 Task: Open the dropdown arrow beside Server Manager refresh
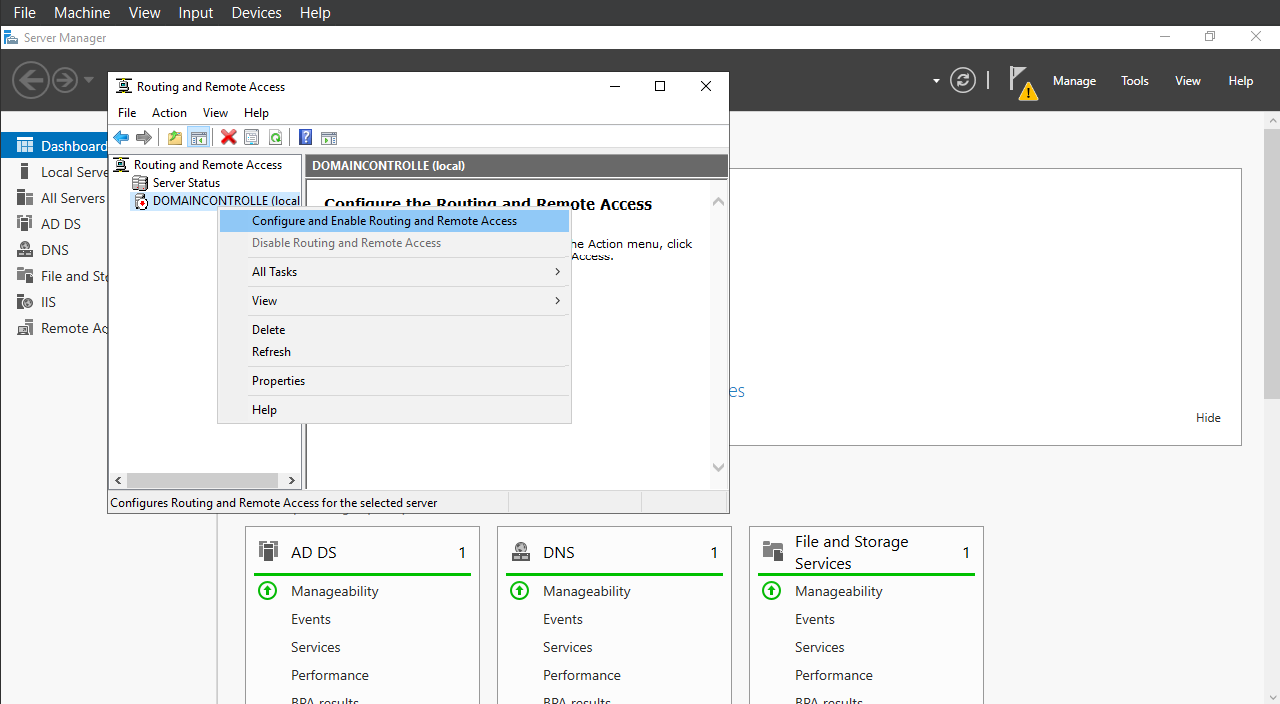pos(936,81)
